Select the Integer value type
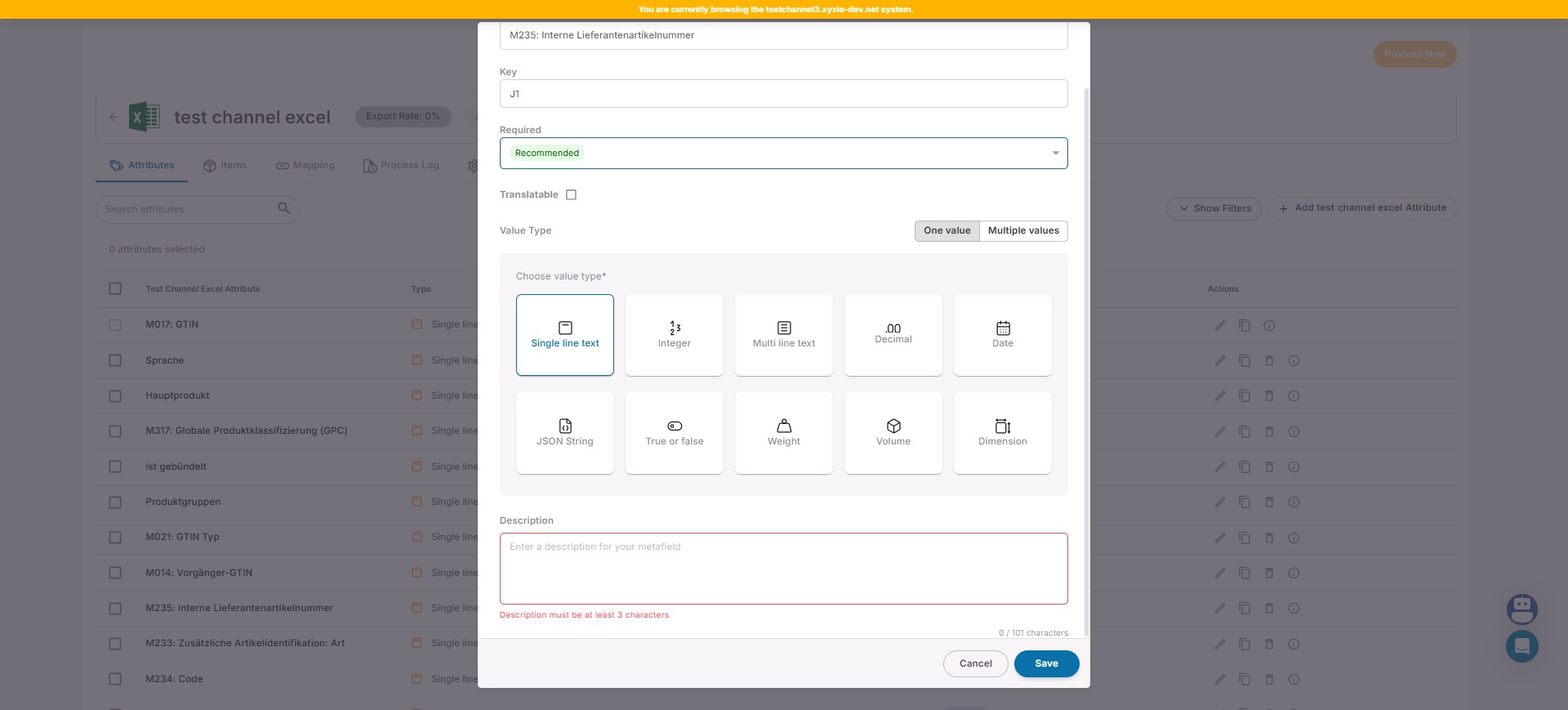The width and height of the screenshot is (1568, 710). (x=674, y=335)
